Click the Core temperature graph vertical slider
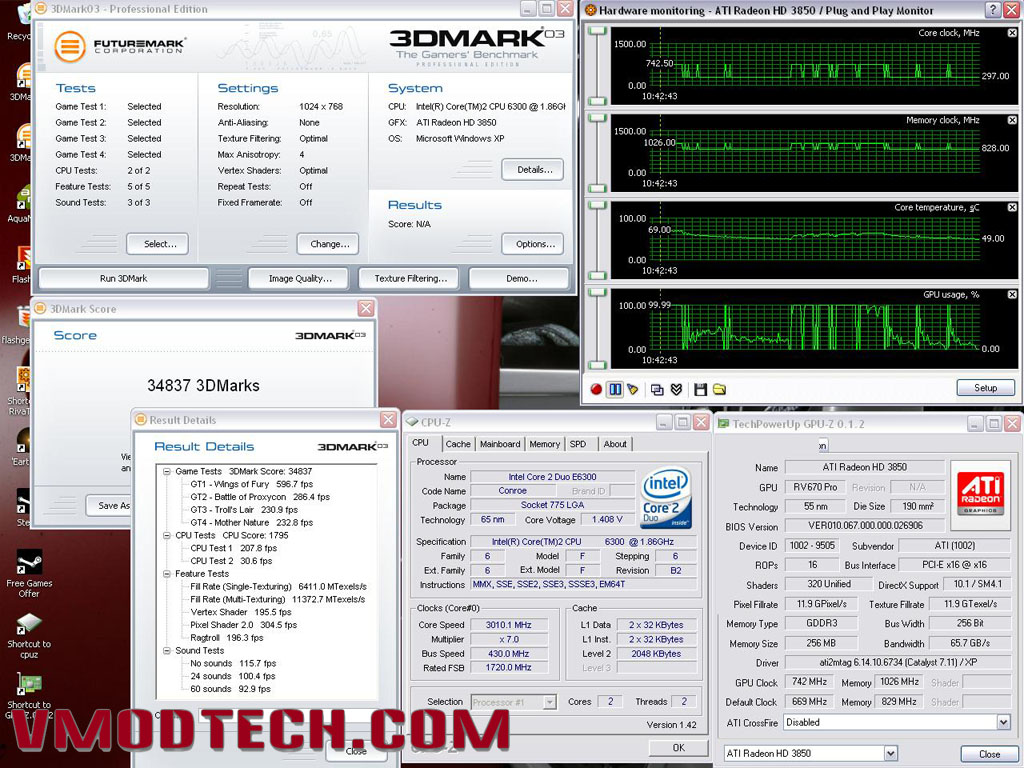Image resolution: width=1024 pixels, height=768 pixels. click(x=598, y=240)
